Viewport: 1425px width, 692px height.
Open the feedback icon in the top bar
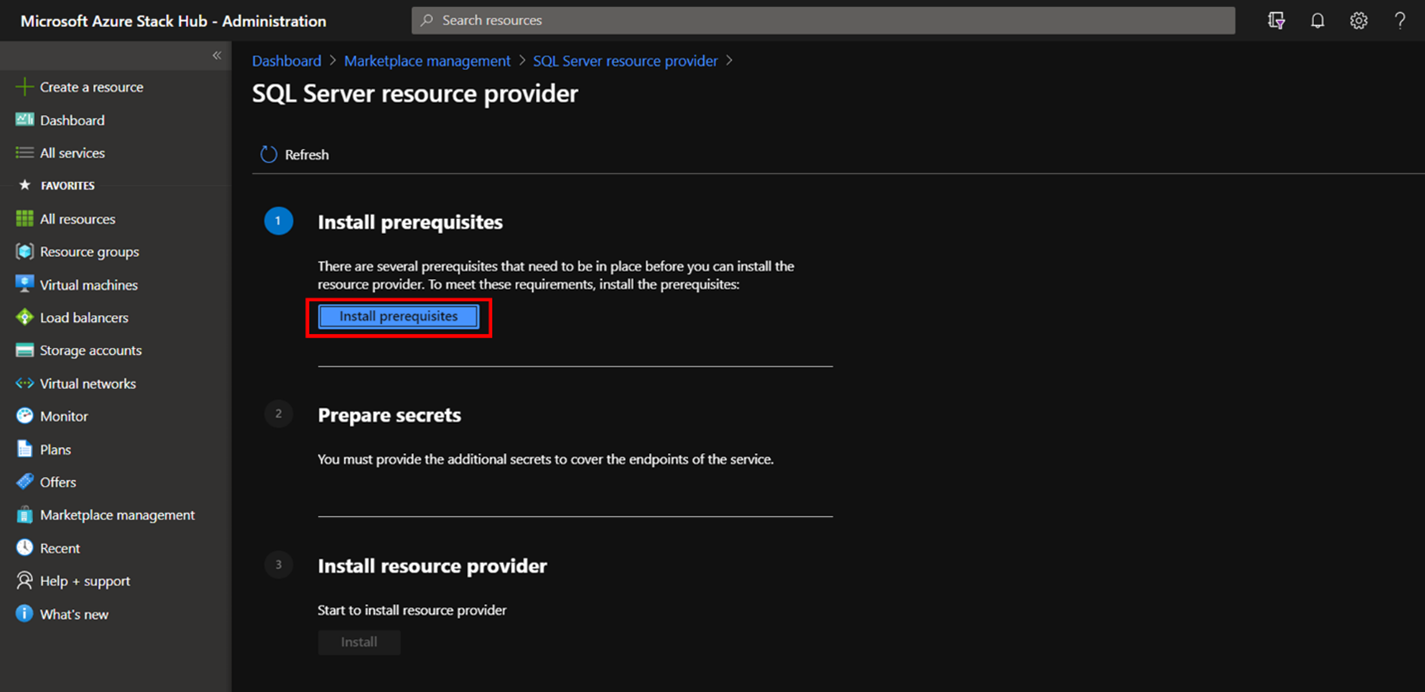point(1276,20)
